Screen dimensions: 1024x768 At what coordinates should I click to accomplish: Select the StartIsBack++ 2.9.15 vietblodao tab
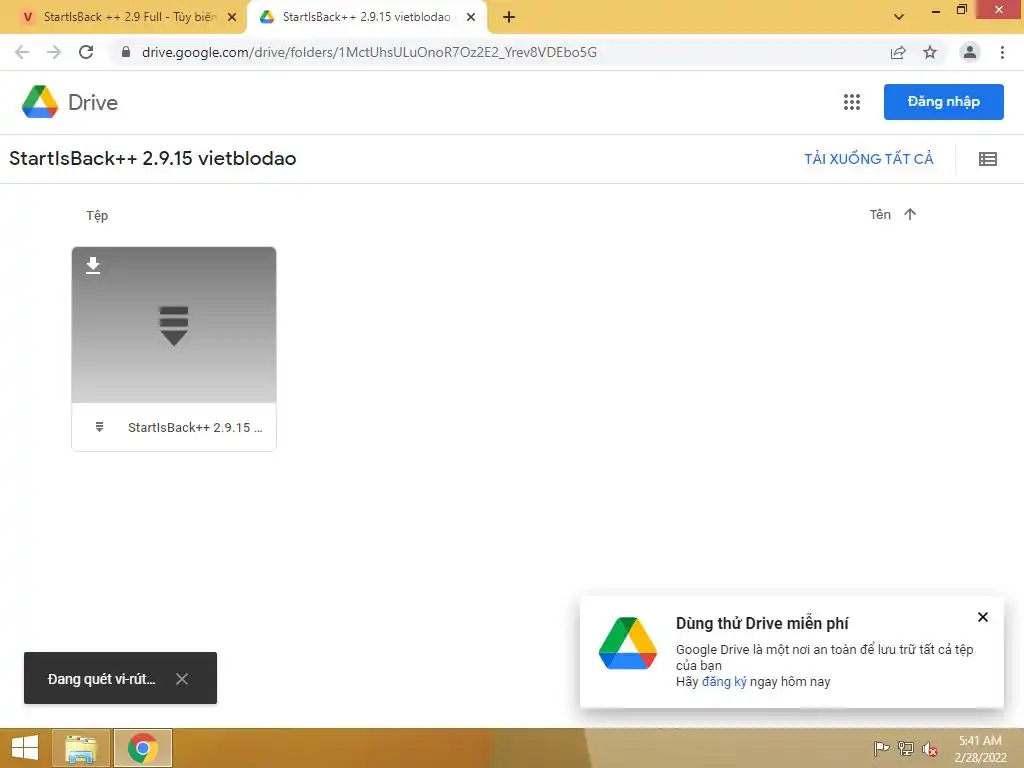click(x=366, y=17)
